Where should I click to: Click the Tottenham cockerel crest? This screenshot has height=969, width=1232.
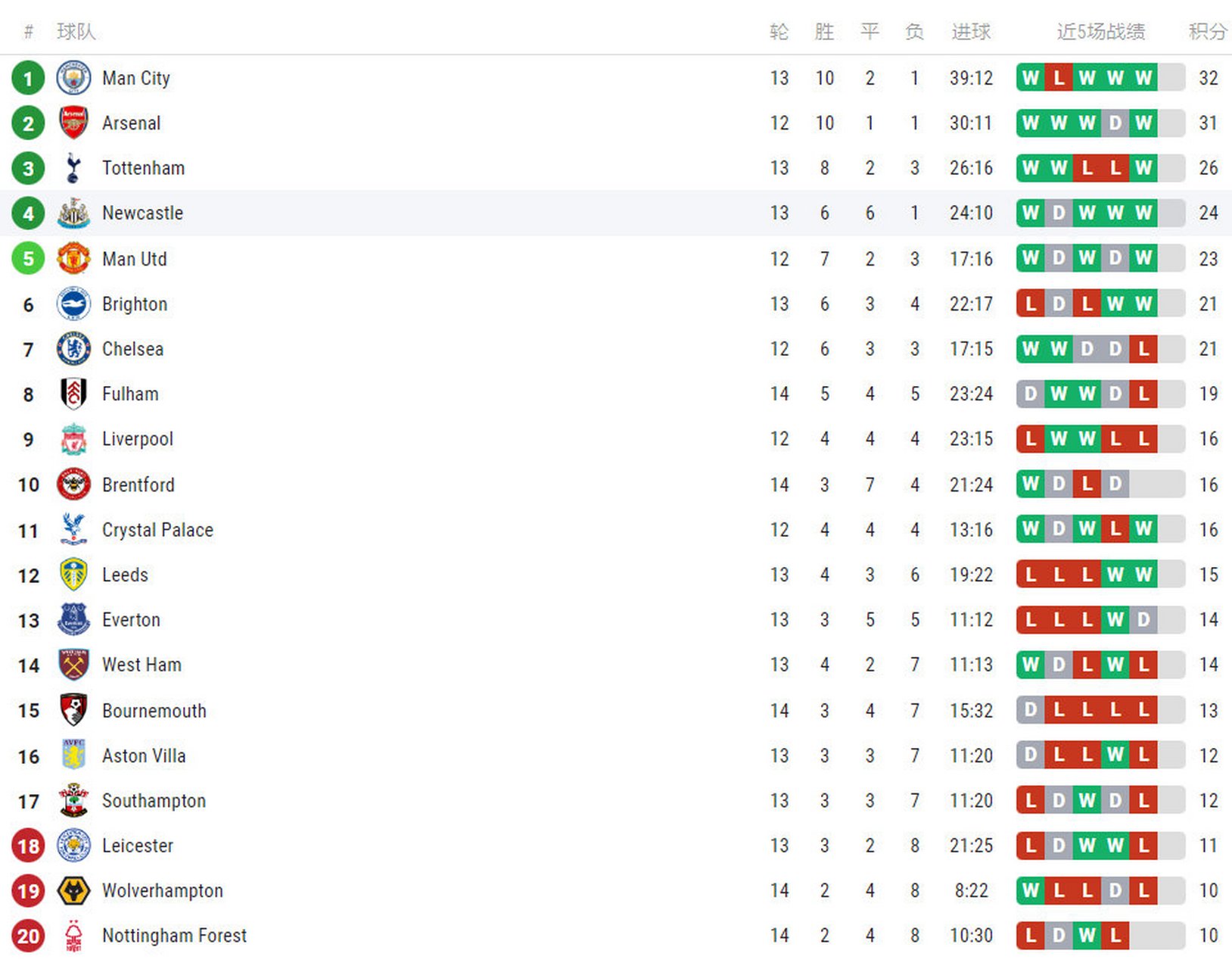[73, 168]
